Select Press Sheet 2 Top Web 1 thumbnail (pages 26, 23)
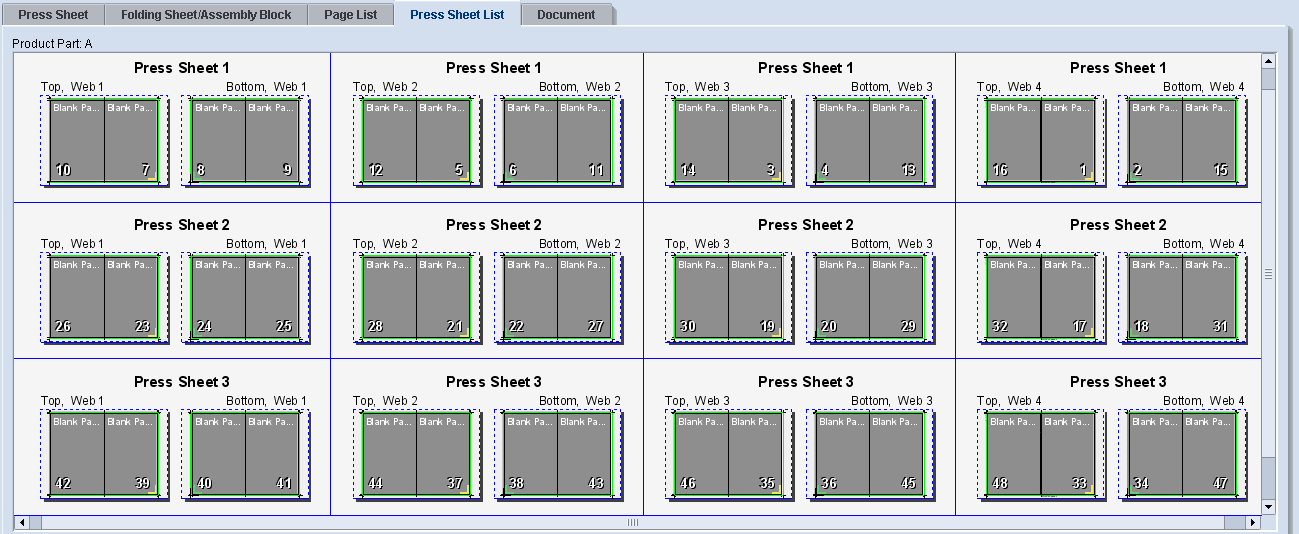The image size is (1299, 534). tap(104, 298)
